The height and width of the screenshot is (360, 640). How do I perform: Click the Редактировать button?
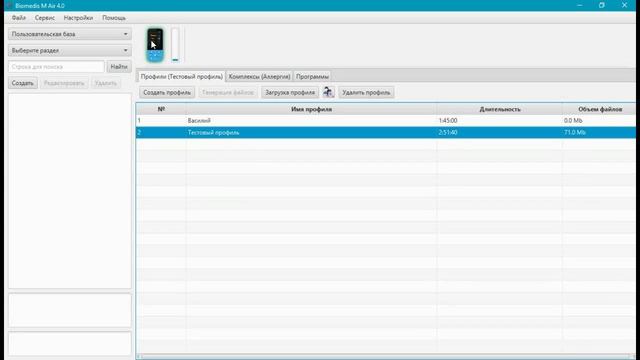click(x=64, y=83)
